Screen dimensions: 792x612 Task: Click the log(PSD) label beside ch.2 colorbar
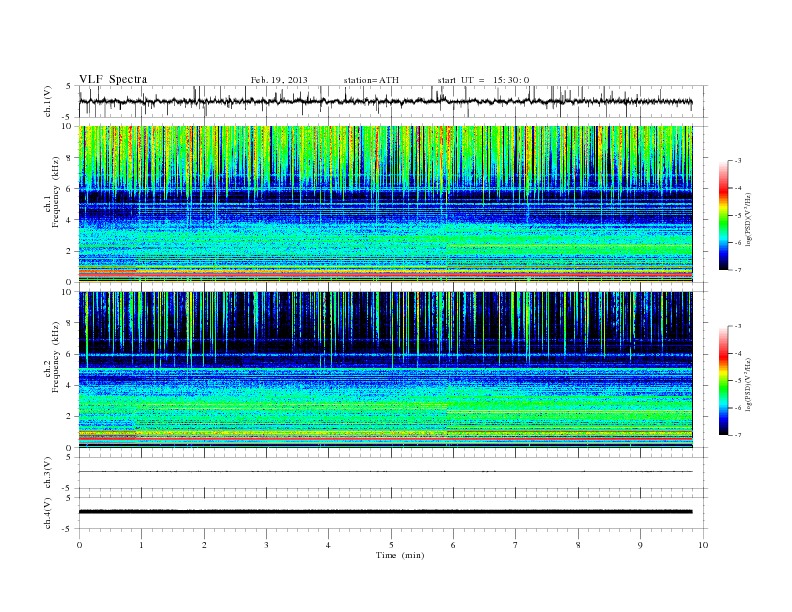[748, 384]
